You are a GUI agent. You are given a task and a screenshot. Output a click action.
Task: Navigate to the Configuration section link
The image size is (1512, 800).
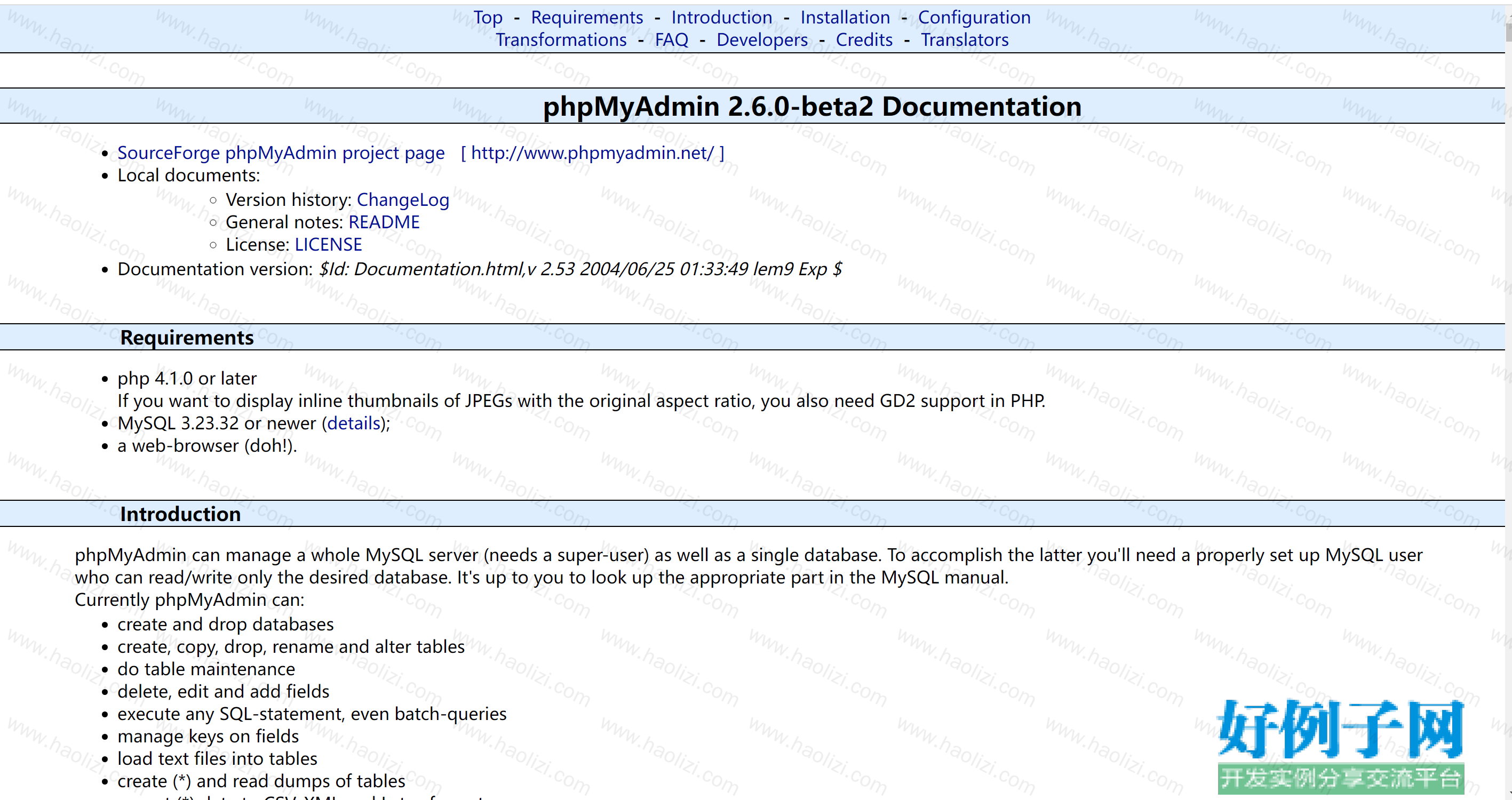click(974, 18)
